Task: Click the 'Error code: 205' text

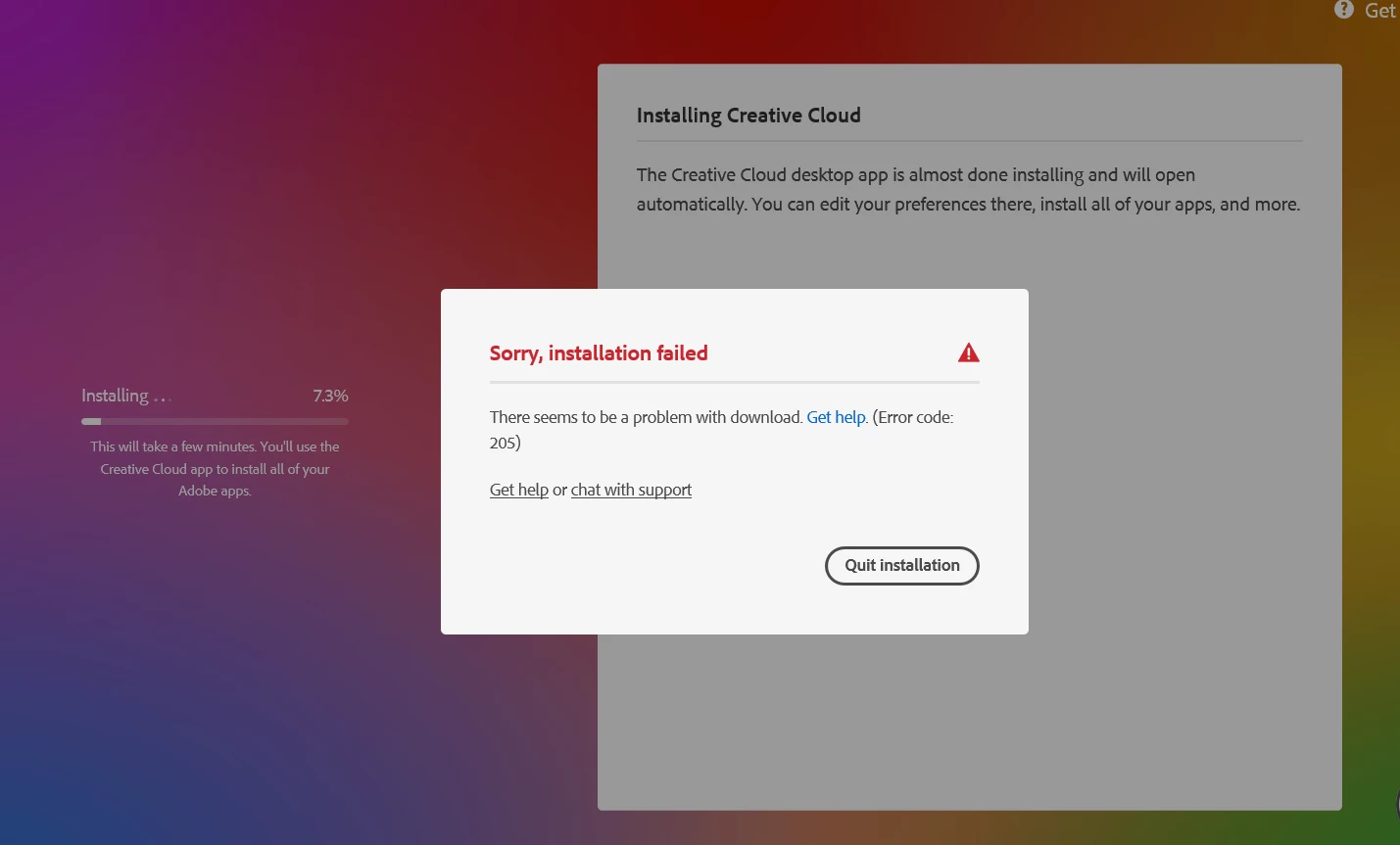Action: tap(721, 430)
